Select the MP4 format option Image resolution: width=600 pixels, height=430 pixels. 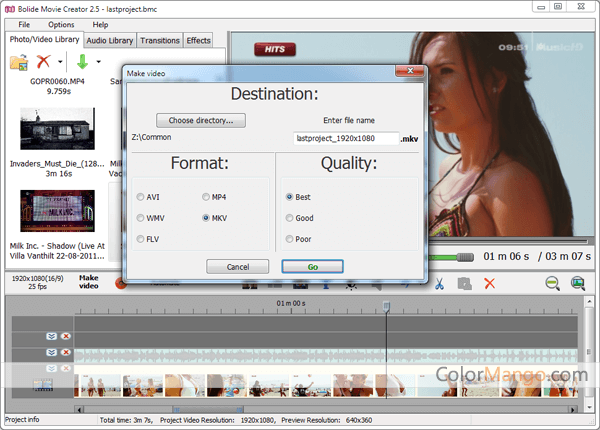tap(207, 197)
